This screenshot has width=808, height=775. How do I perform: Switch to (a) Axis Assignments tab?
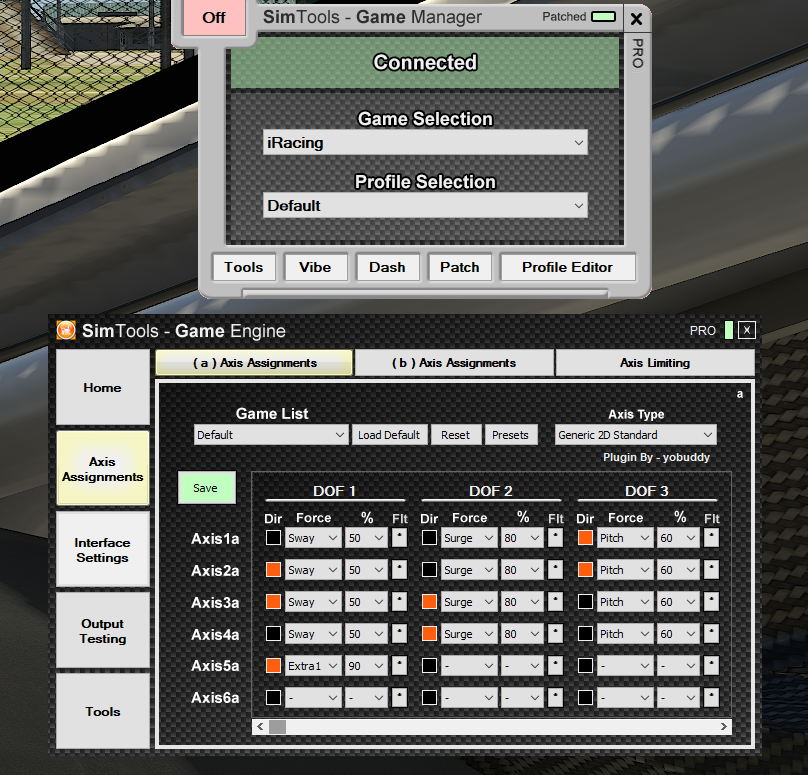pos(255,363)
